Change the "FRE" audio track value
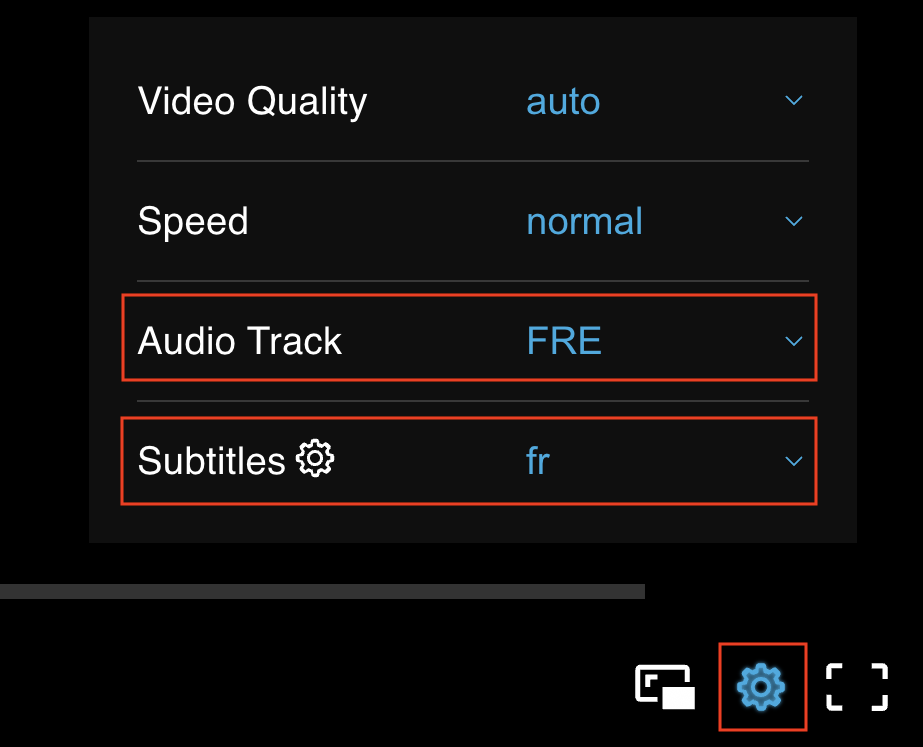This screenshot has height=747, width=923. 564,341
